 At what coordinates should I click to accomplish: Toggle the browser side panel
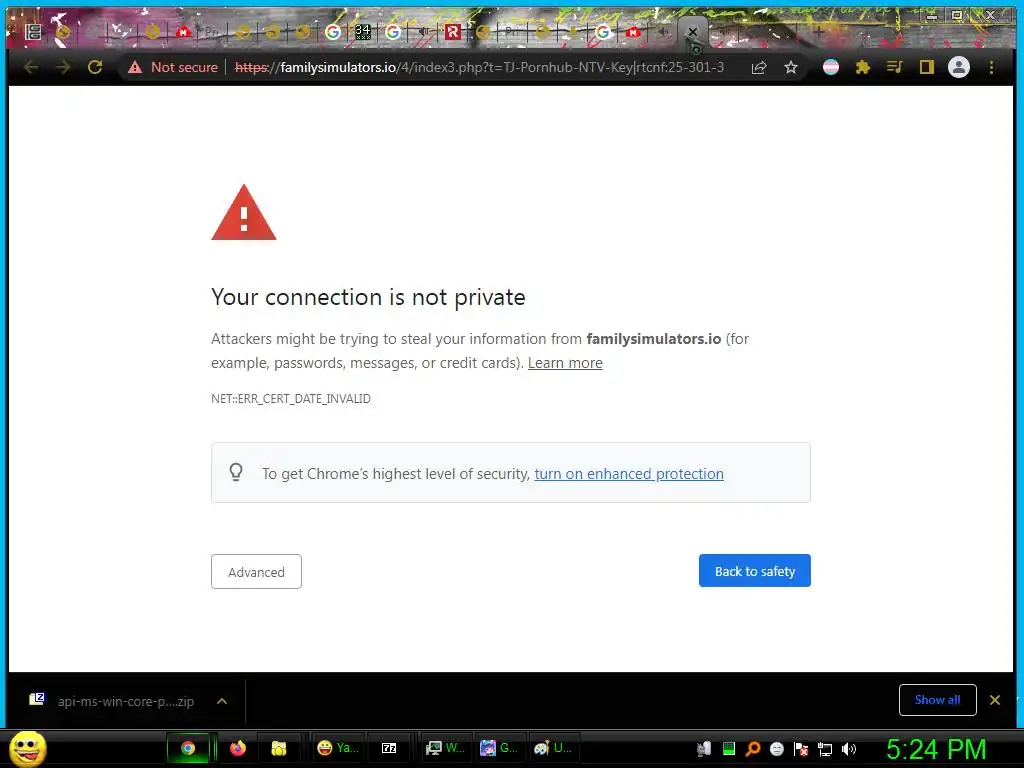(927, 67)
